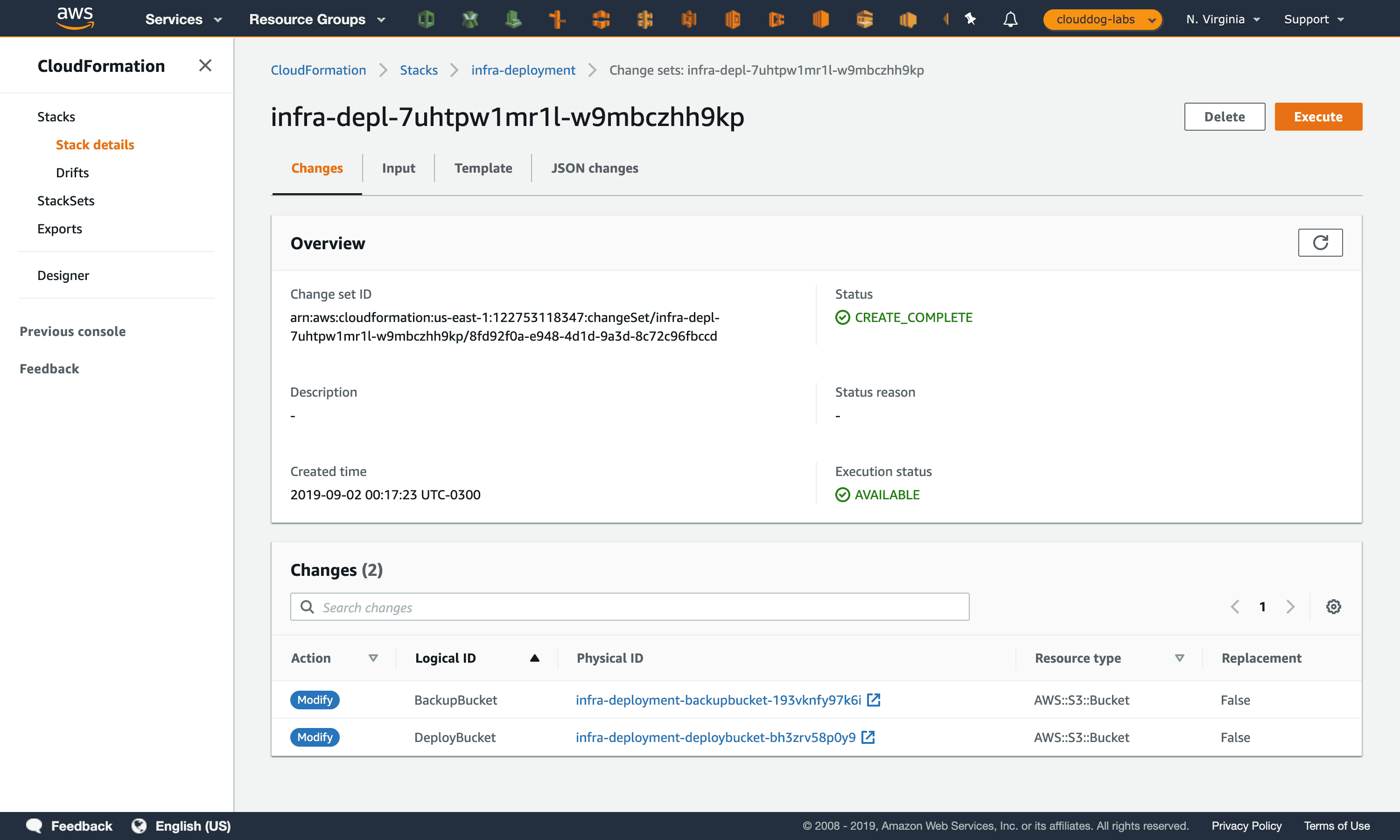Click the AWS logo to go home

tap(74, 18)
